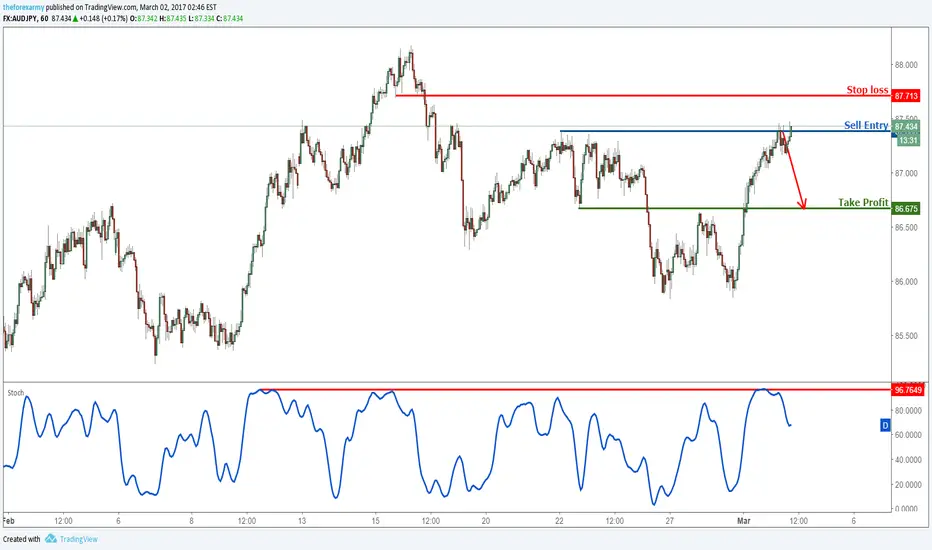Click the 85.500 price axis label
Image resolution: width=932 pixels, height=550 pixels.
click(906, 335)
